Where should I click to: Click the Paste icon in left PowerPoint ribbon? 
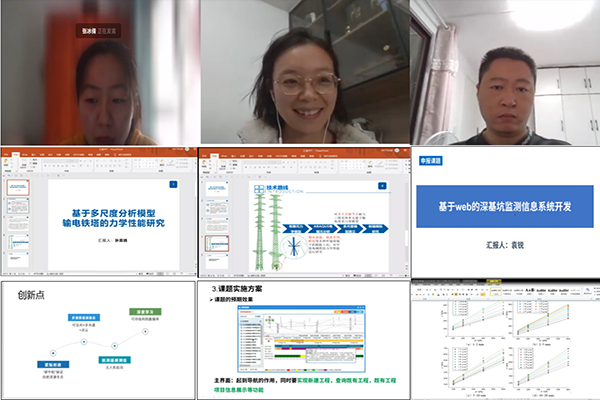coord(8,162)
